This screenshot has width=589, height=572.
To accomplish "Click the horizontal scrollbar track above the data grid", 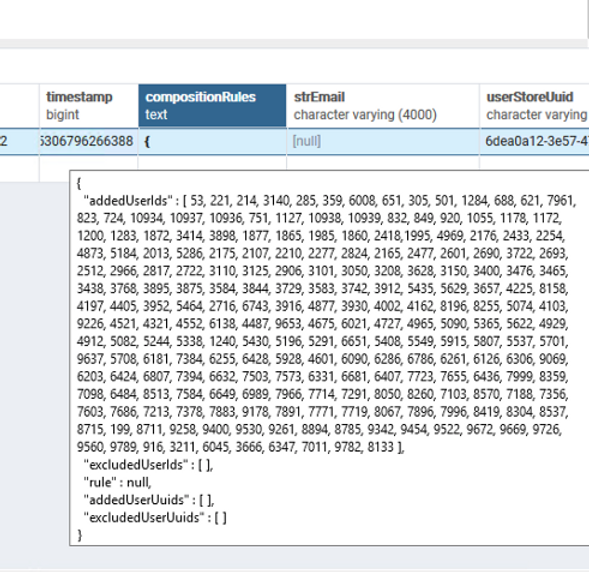I will (293, 44).
